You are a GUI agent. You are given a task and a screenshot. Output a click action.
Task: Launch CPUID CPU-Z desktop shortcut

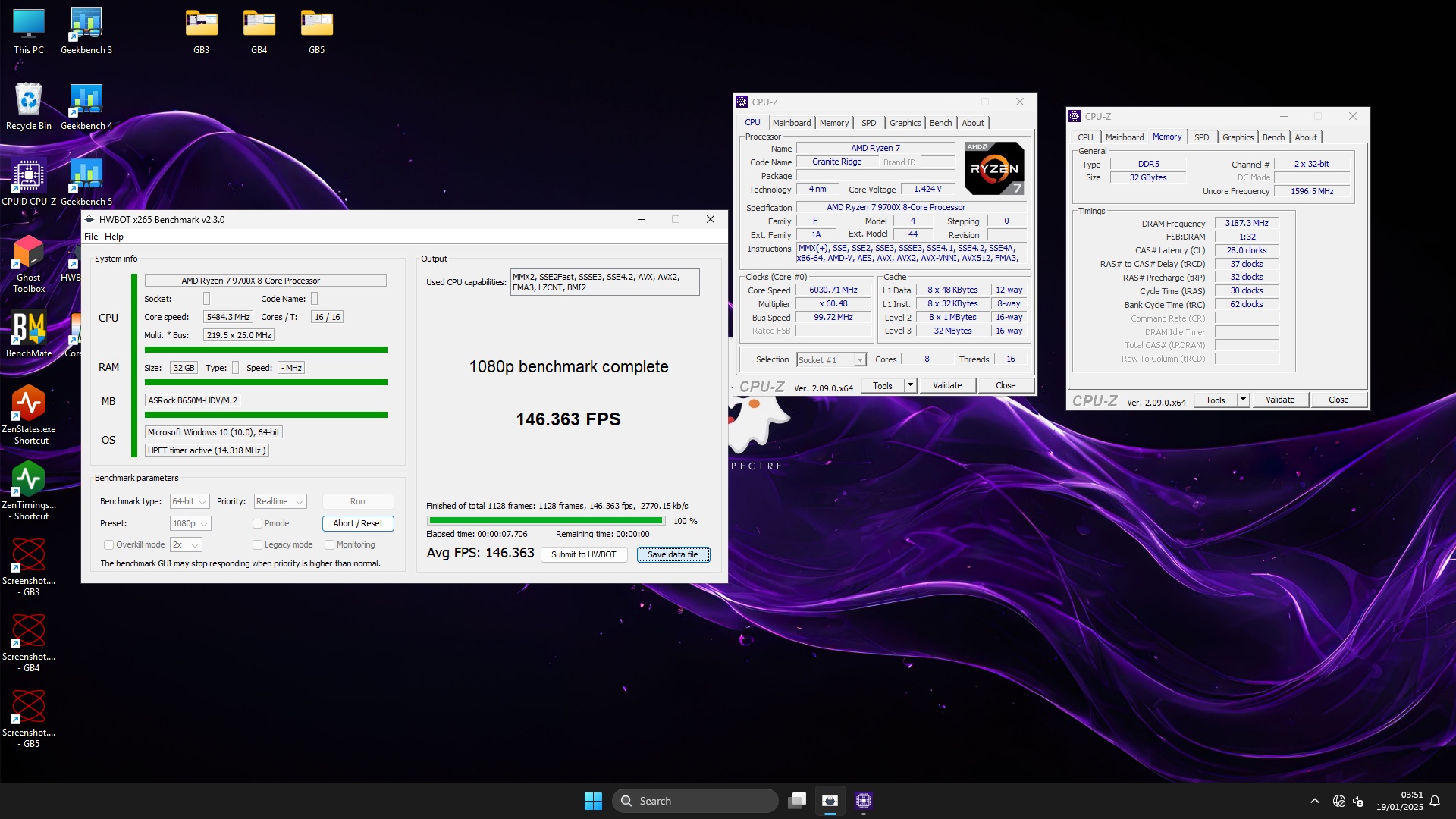[29, 183]
